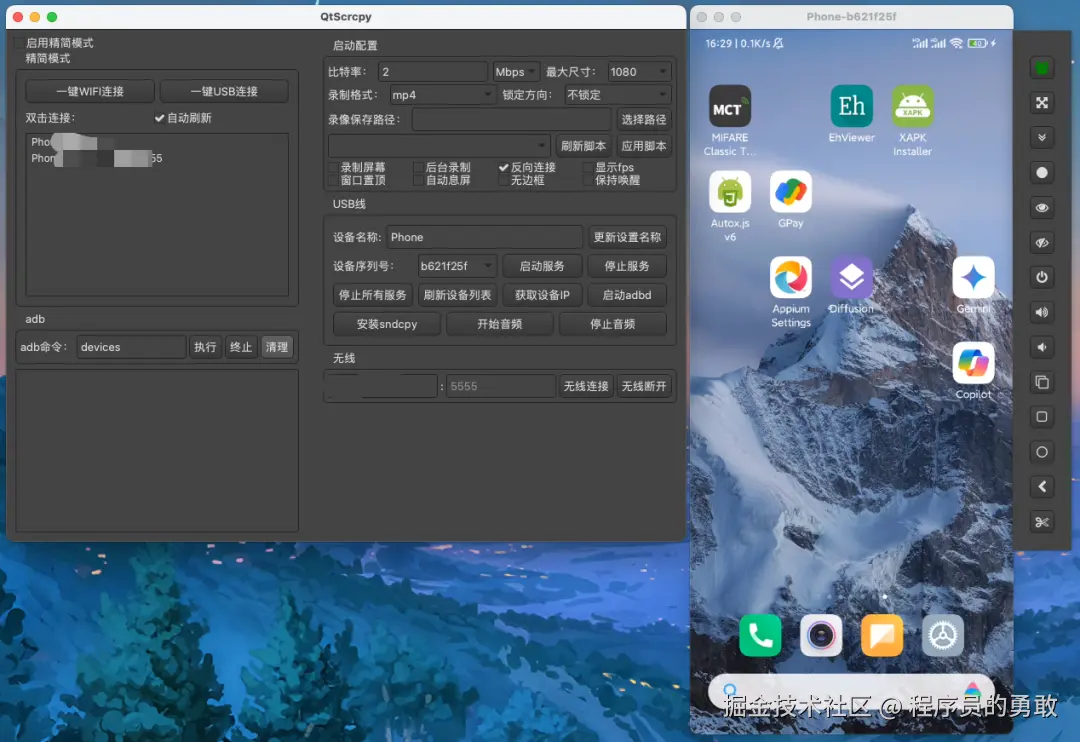Click the green indicator at toolbar top
This screenshot has height=742, width=1080.
pyautogui.click(x=1041, y=68)
